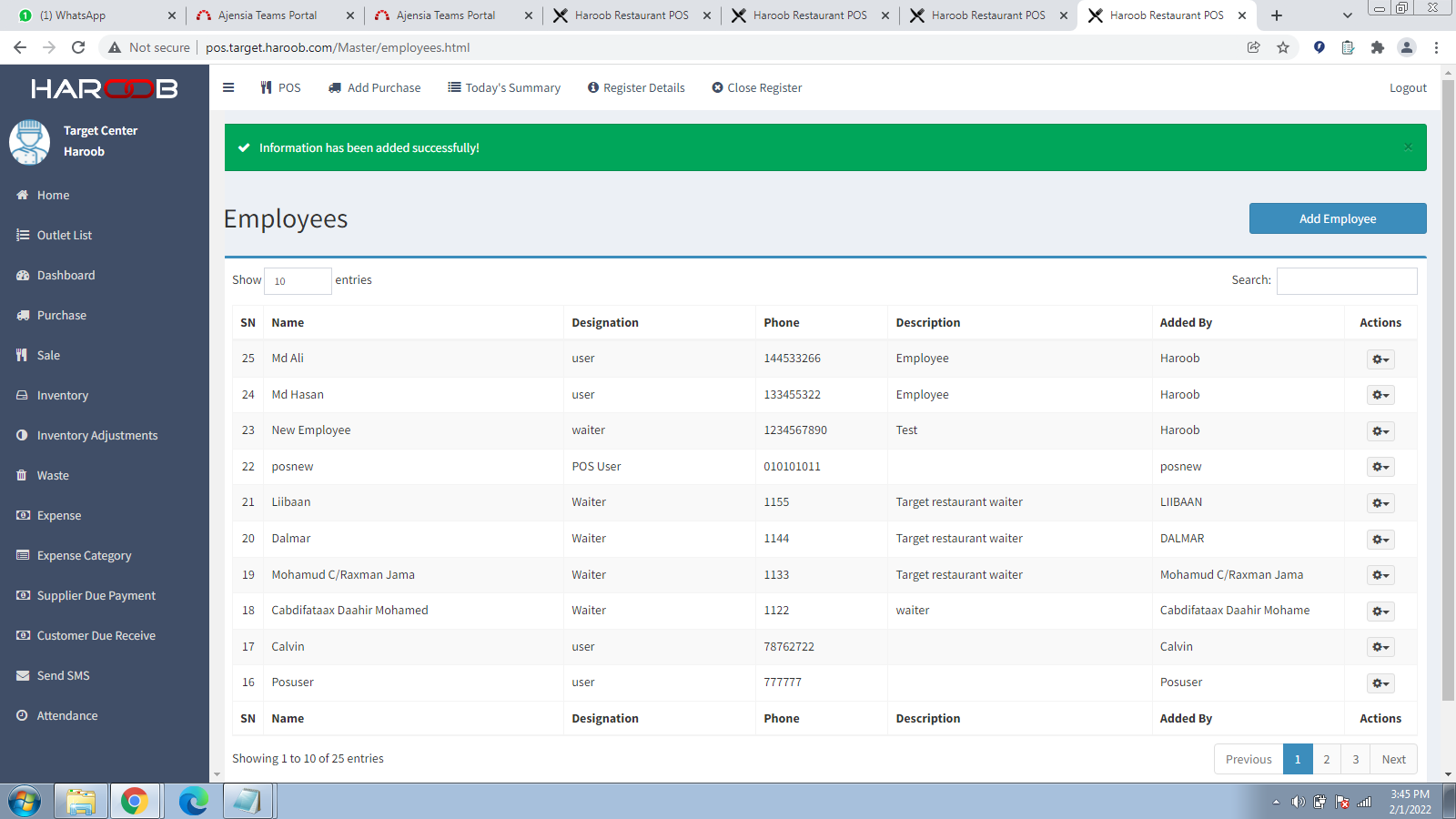This screenshot has width=1456, height=819.
Task: Sort table by Name column header
Action: click(x=413, y=322)
